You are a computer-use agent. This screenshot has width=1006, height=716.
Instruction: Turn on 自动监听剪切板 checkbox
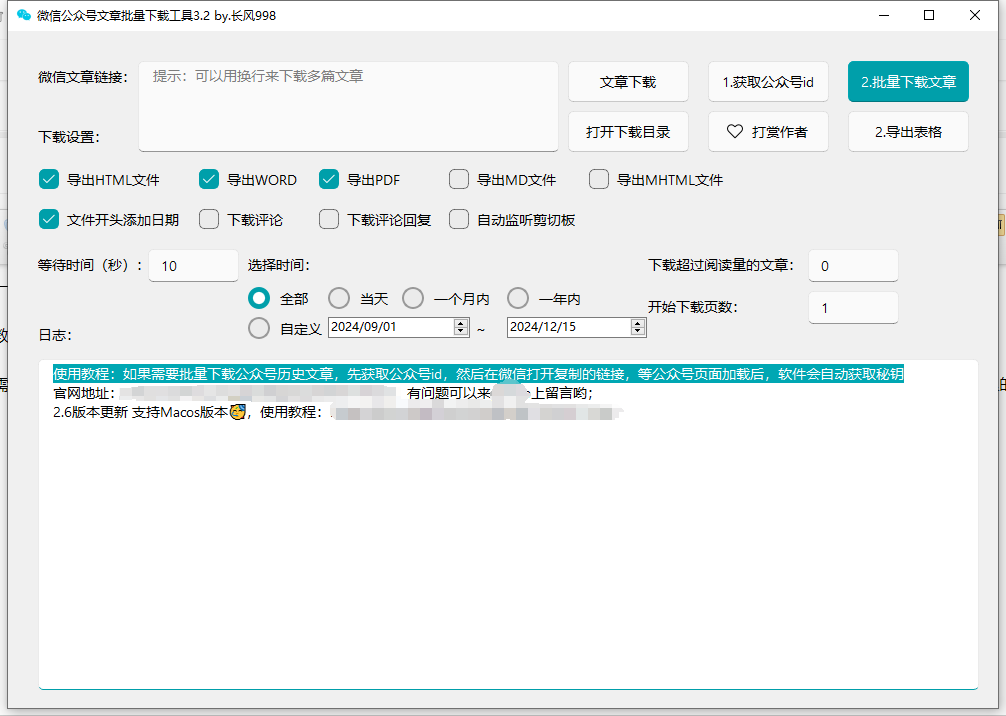pos(459,219)
